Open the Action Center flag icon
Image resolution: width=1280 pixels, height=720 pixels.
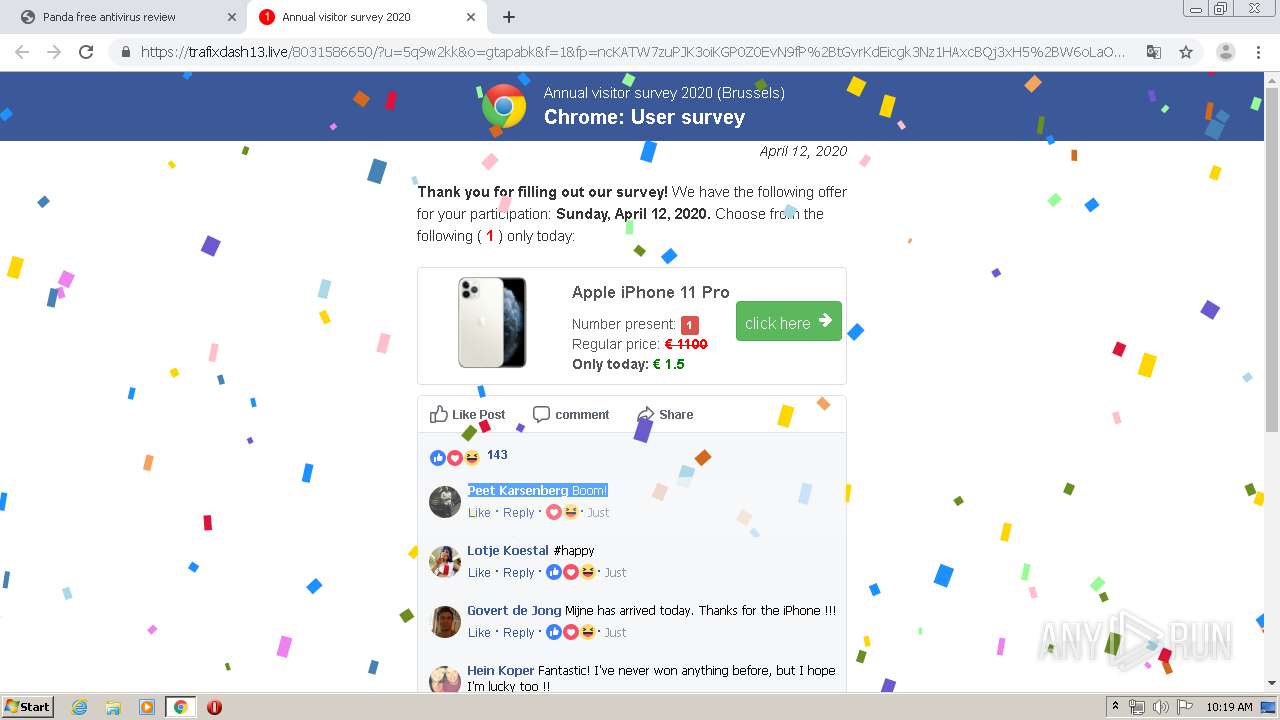1185,707
